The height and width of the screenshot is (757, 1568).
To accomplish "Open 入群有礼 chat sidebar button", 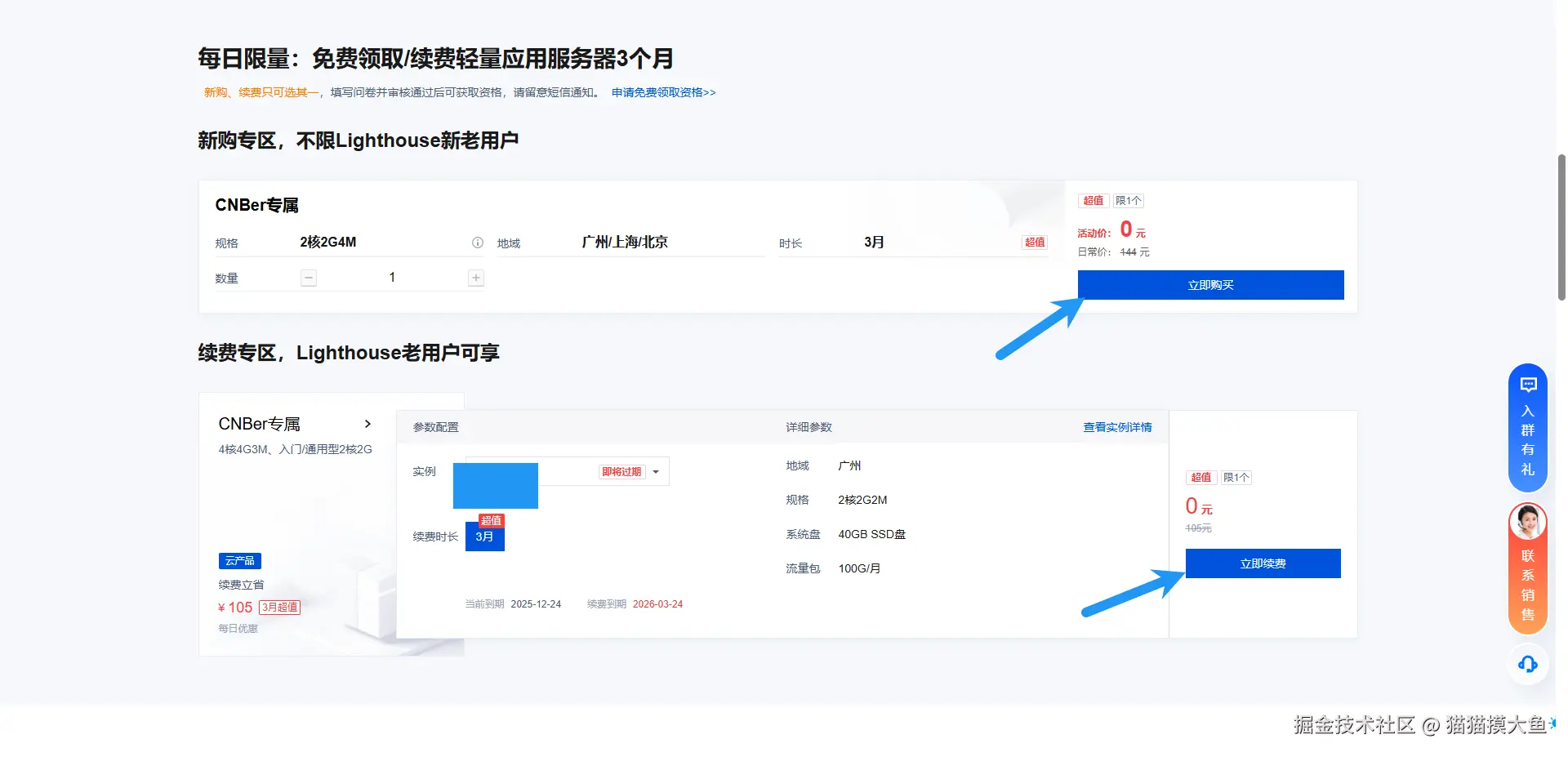I will pos(1527,427).
